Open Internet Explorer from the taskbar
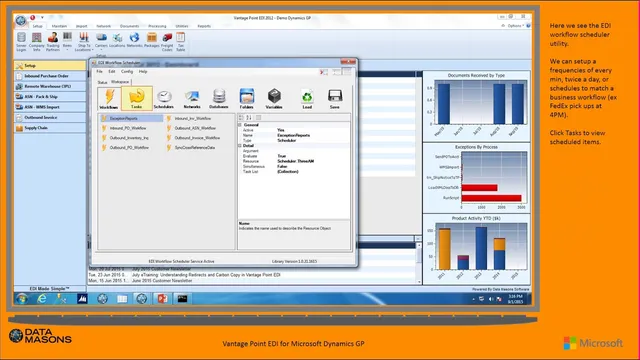 [42, 299]
